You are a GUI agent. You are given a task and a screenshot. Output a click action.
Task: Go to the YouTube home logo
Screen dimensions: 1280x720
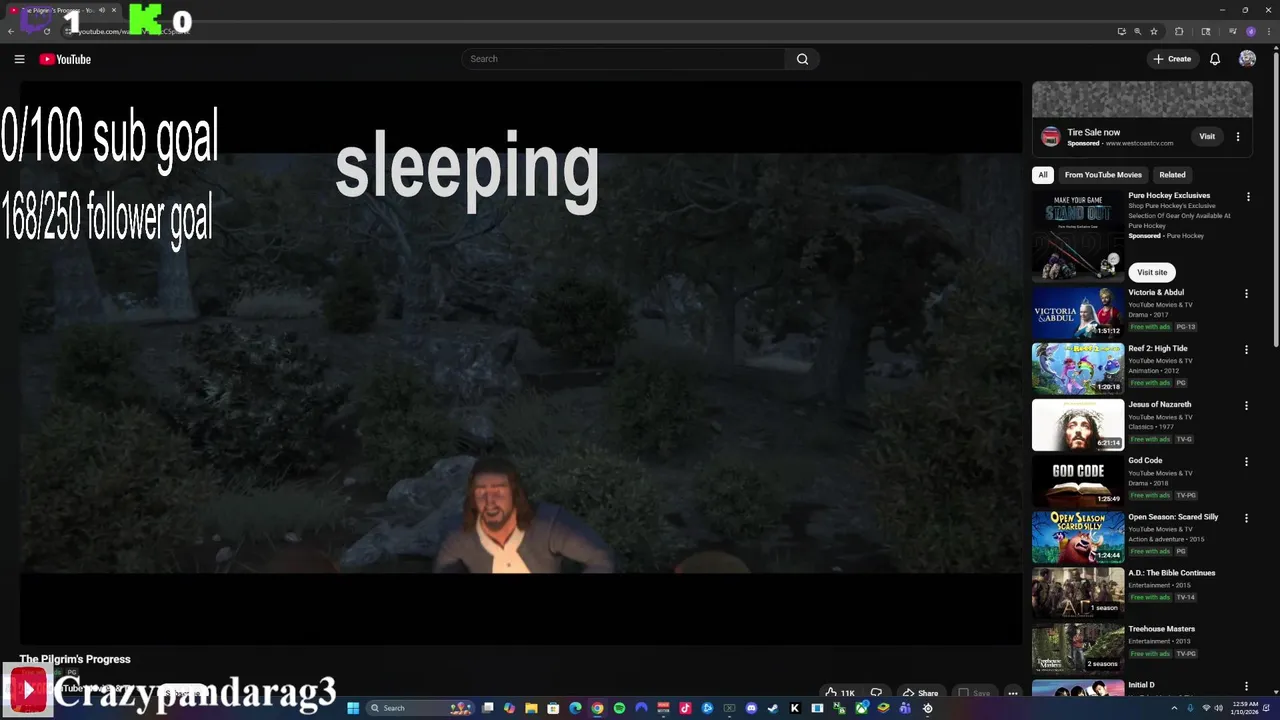[65, 59]
